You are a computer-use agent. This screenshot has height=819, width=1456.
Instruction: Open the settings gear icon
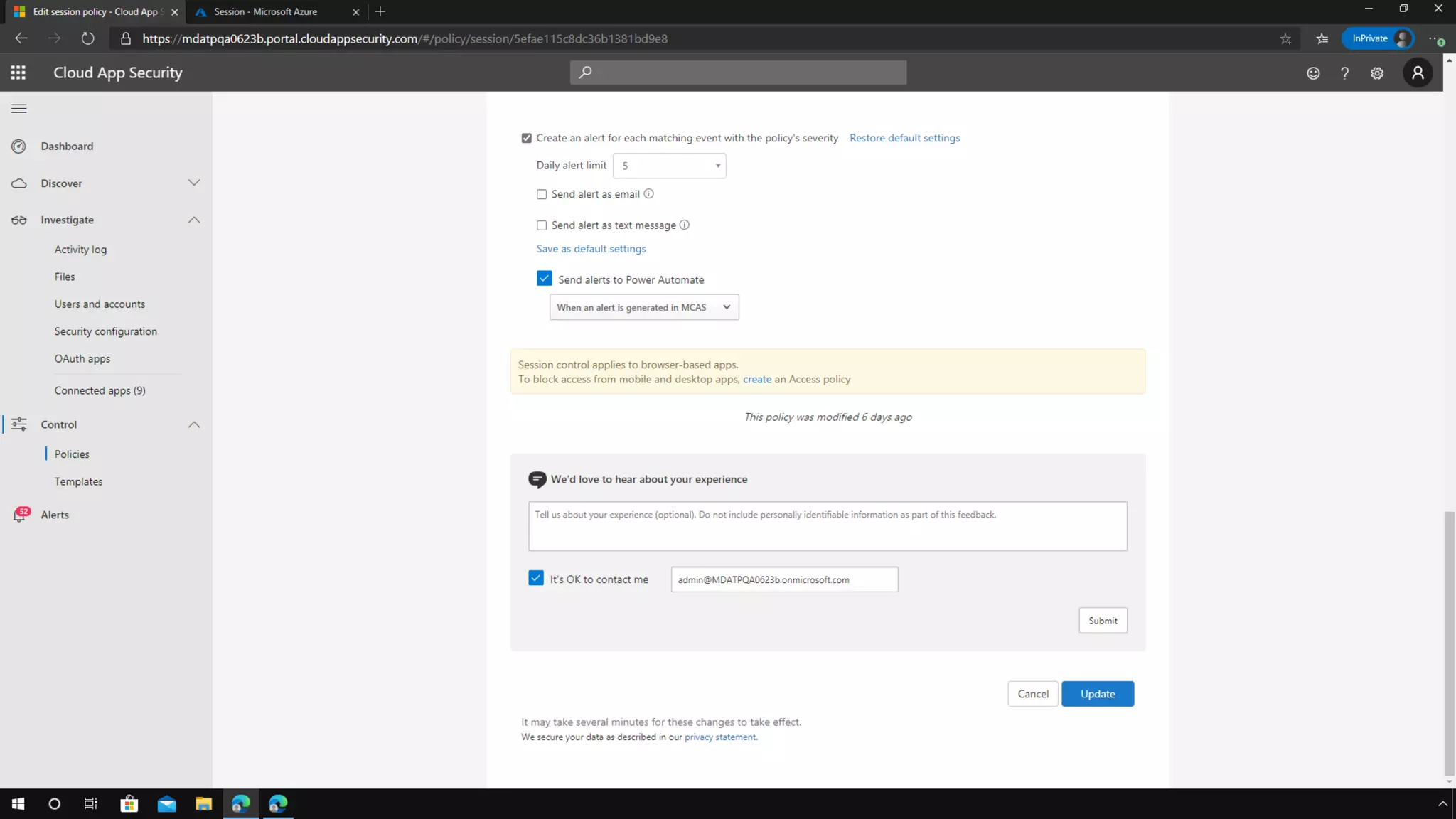coord(1377,73)
